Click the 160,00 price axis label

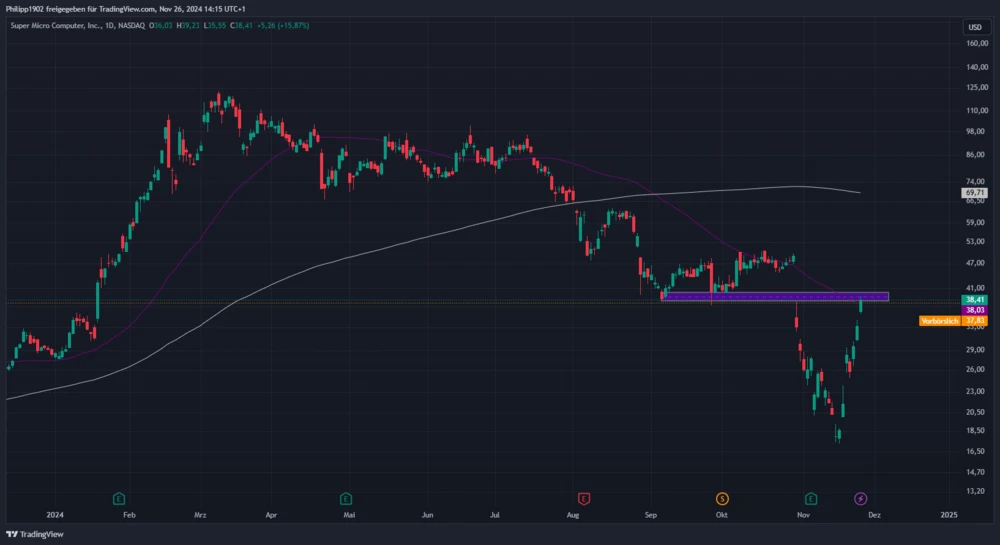976,44
